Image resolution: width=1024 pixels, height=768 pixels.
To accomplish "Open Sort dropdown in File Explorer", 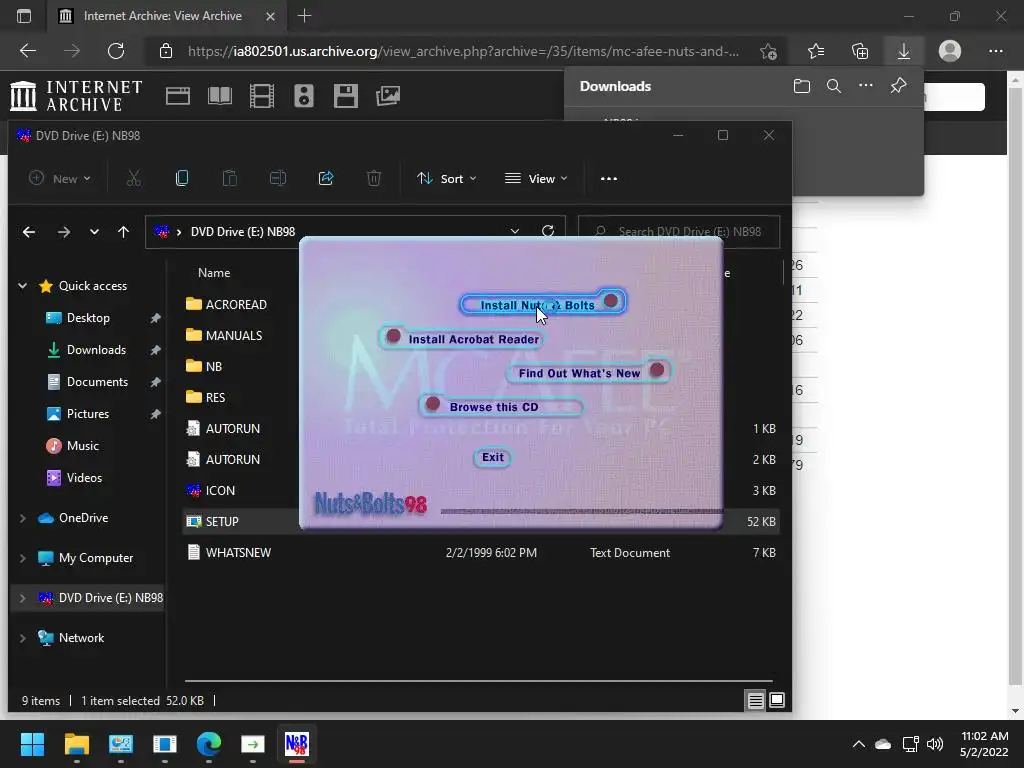I will (447, 178).
